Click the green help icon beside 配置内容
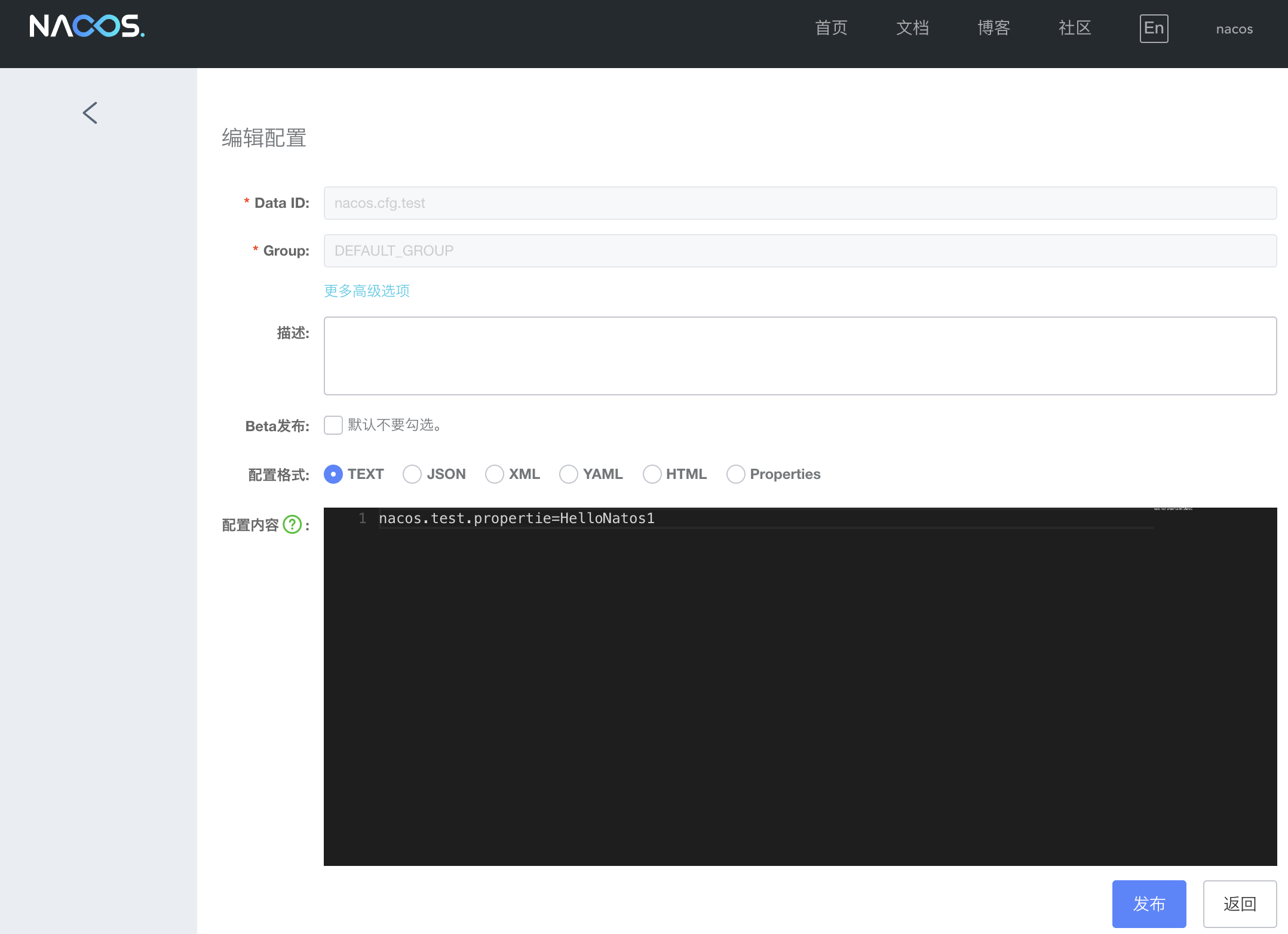The image size is (1288, 934). pyautogui.click(x=292, y=524)
